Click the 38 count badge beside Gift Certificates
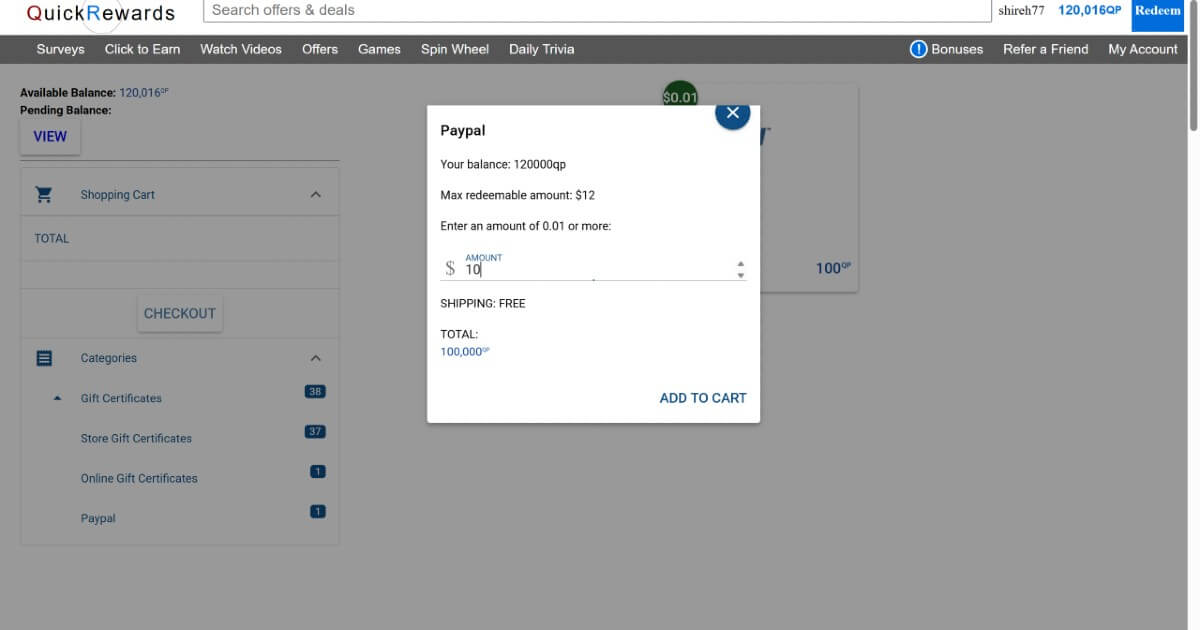This screenshot has width=1200, height=630. 315,391
